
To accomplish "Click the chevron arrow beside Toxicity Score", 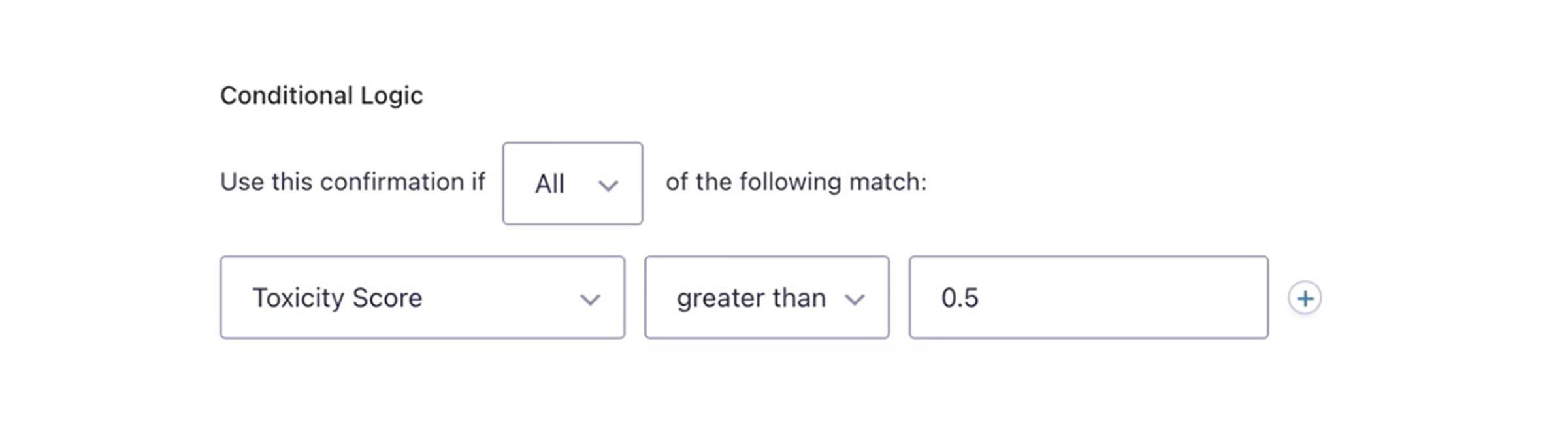I will (x=590, y=300).
